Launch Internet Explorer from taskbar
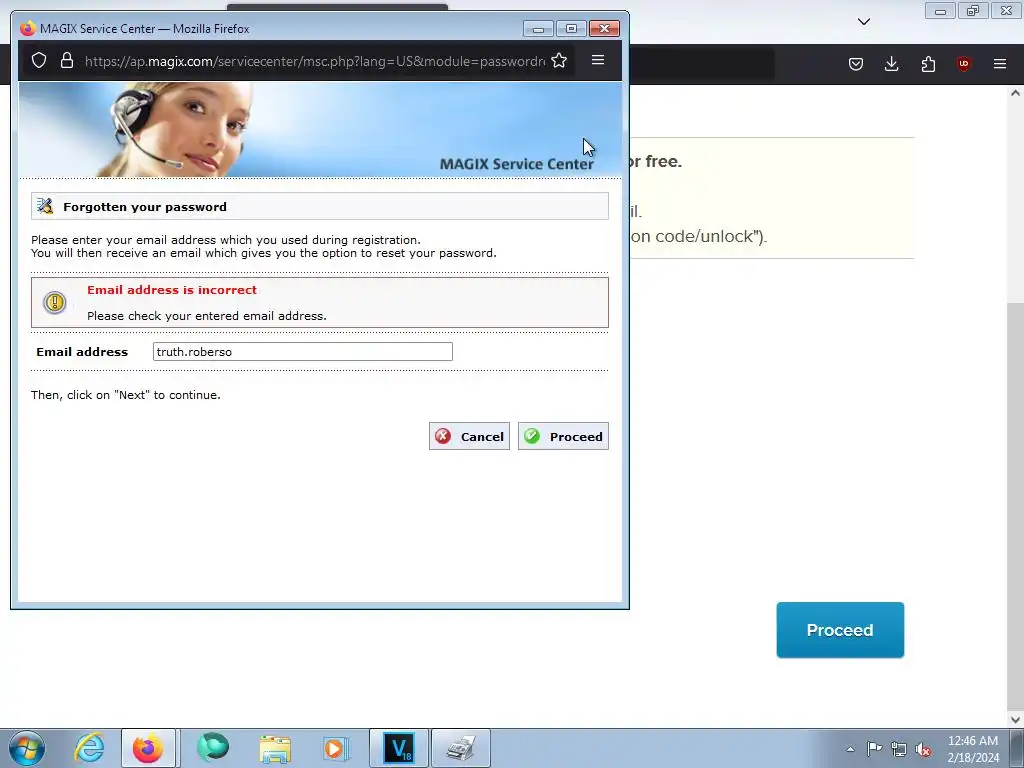The image size is (1024, 768). tap(89, 748)
